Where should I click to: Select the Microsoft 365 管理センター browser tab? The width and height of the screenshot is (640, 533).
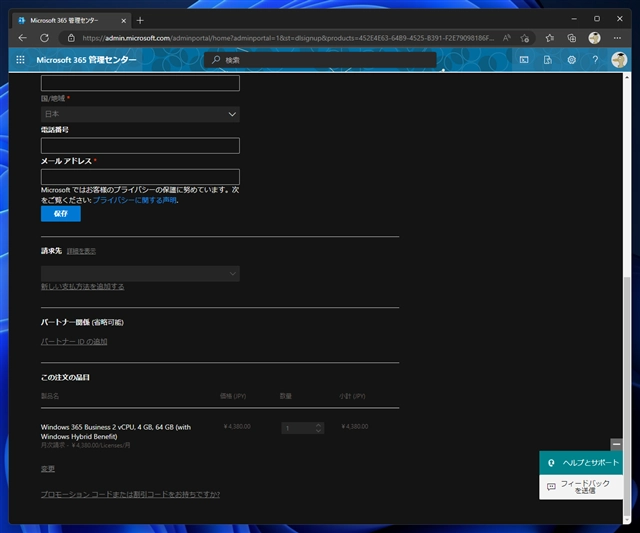pyautogui.click(x=71, y=20)
